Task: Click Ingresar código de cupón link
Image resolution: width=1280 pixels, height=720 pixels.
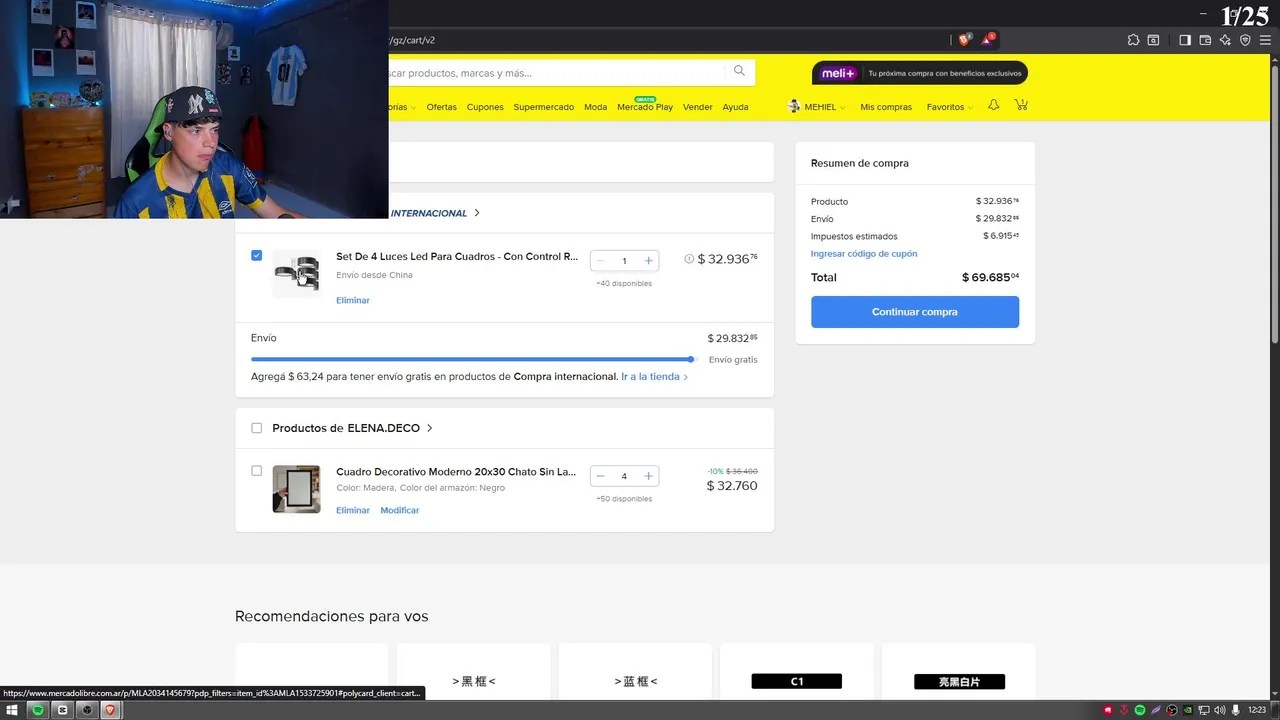Action: (x=864, y=254)
